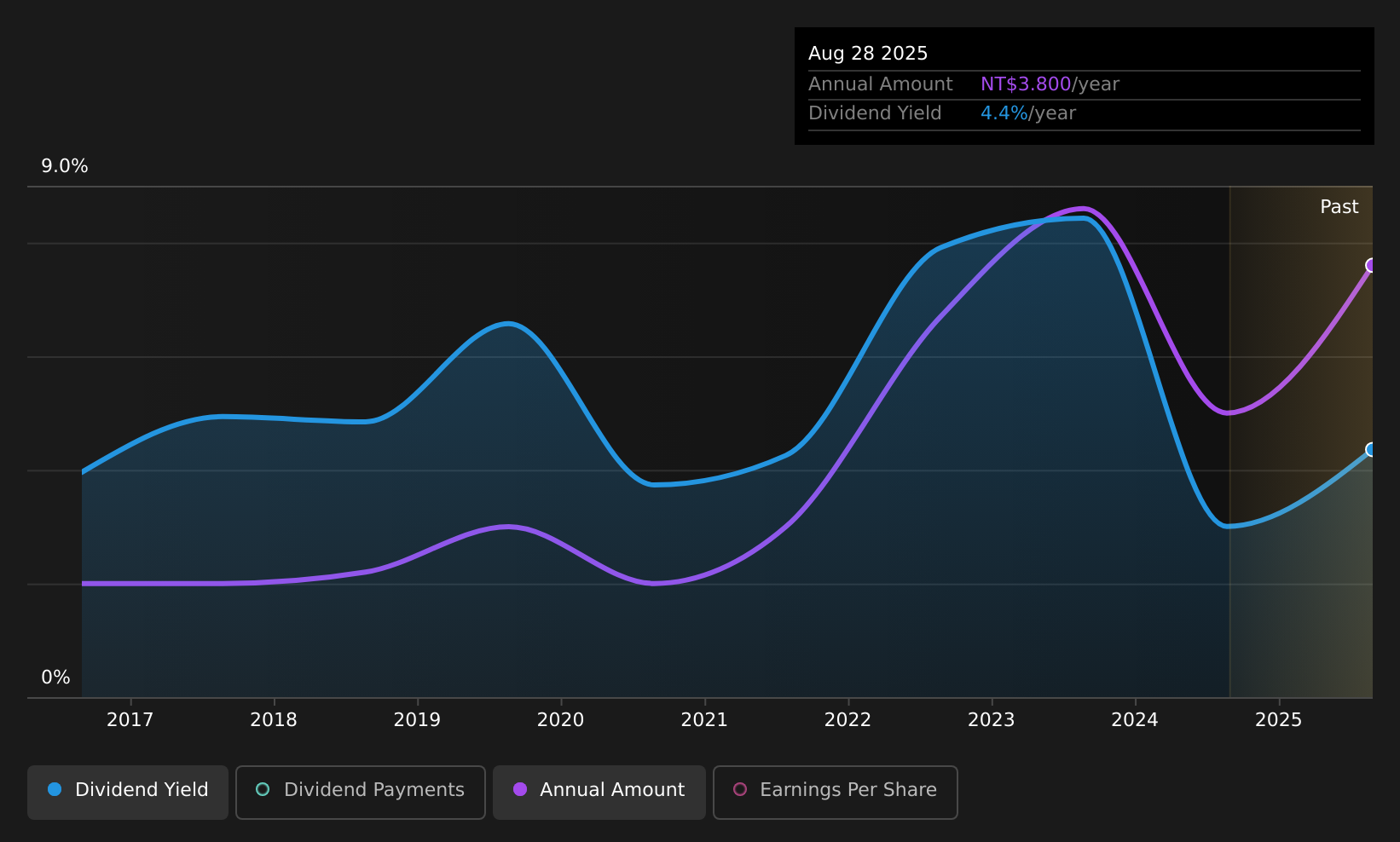This screenshot has height=842, width=1400.
Task: Click the 2020 x-axis label
Action: (x=561, y=720)
